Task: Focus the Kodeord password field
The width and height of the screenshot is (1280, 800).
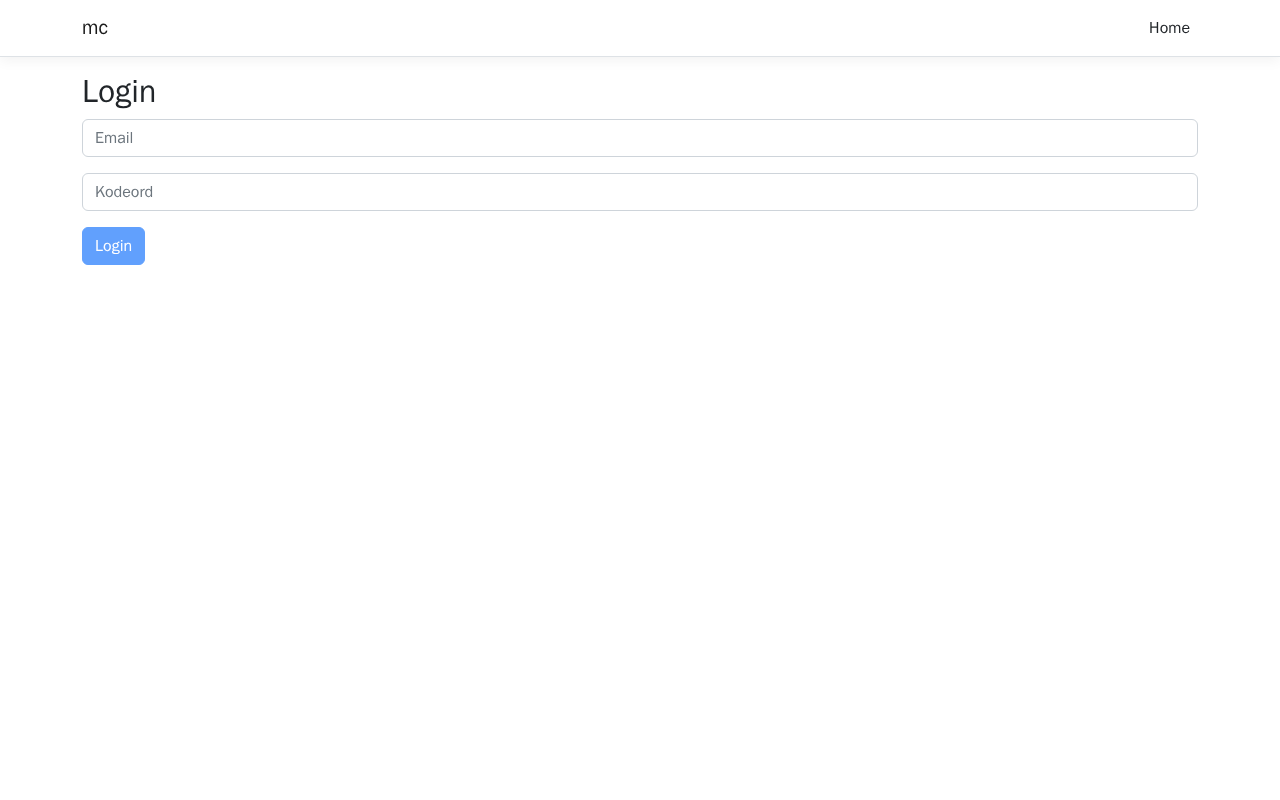Action: 640,192
